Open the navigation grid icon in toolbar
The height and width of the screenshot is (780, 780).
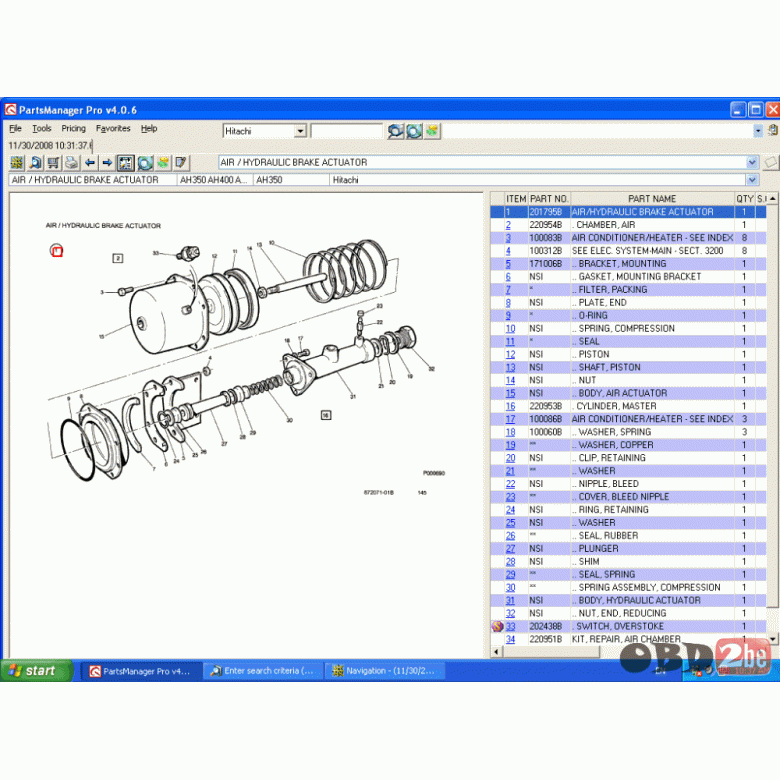coord(17,163)
